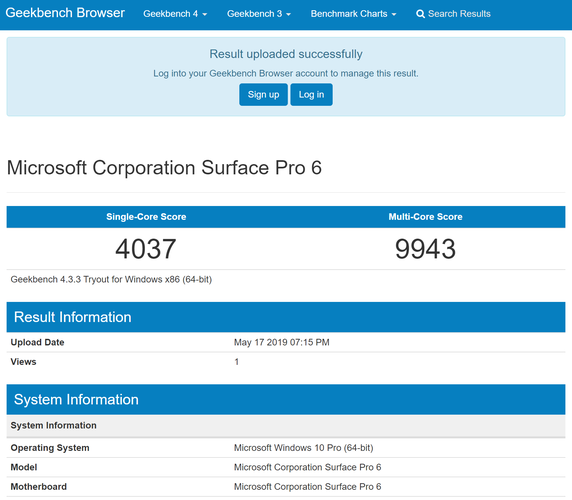Select the single-core score 4037
This screenshot has width=572, height=500.
click(146, 249)
